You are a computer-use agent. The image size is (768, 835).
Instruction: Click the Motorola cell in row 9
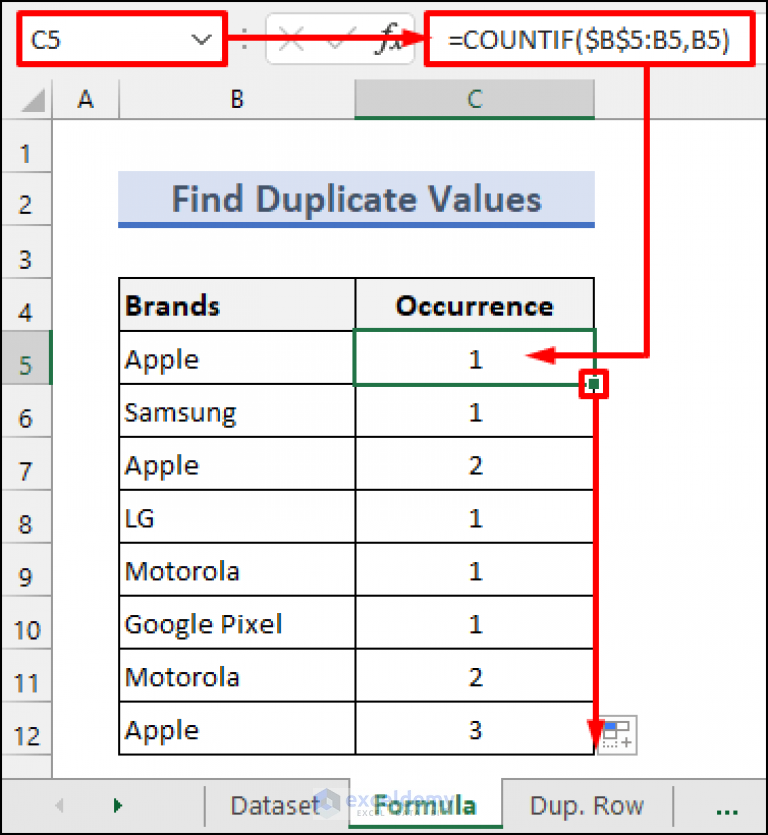coord(237,570)
